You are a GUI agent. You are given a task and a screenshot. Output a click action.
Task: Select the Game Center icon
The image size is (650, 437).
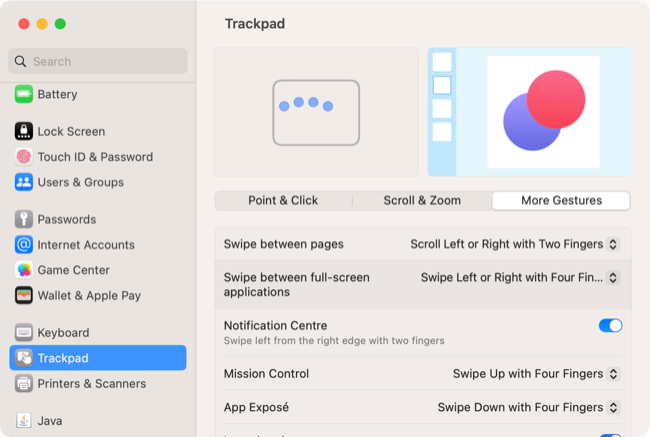[x=24, y=270]
